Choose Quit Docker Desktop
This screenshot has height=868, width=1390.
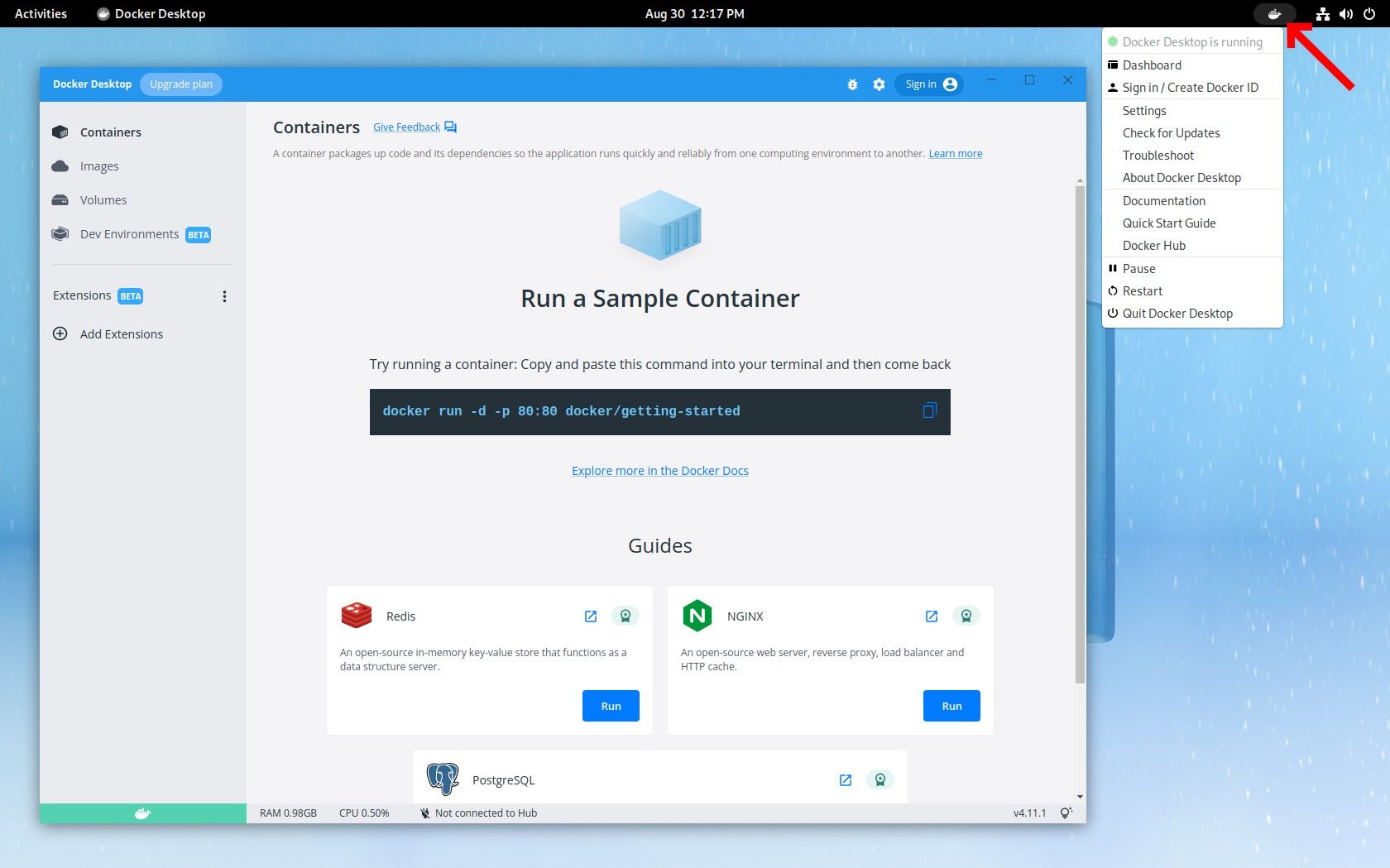point(1192,314)
